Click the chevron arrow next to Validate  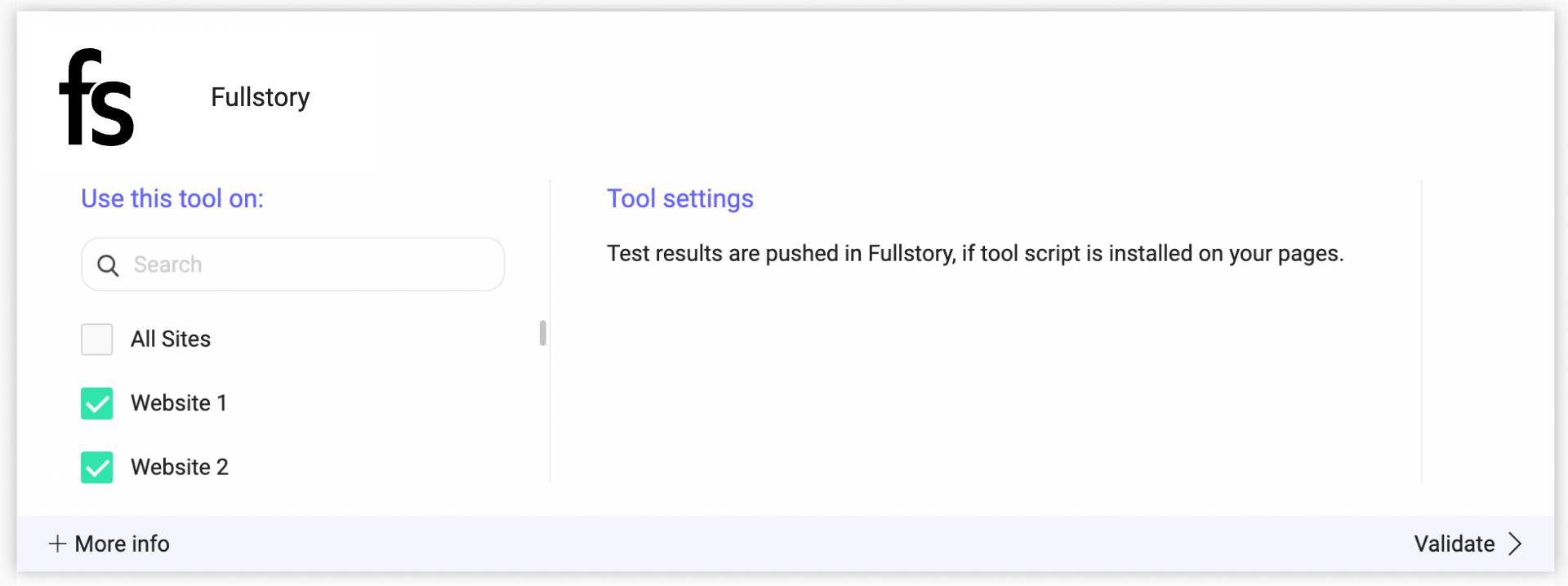[1515, 544]
